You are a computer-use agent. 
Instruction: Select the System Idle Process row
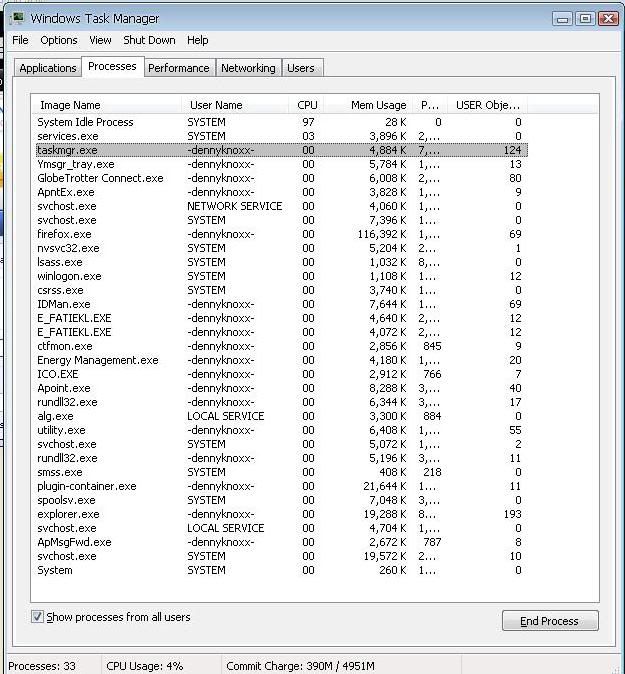[x=282, y=122]
